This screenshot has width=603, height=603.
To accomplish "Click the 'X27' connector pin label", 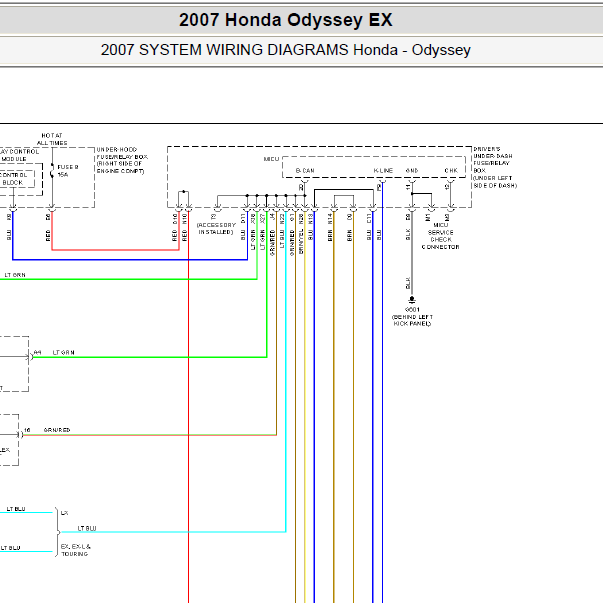I will pyautogui.click(x=263, y=219).
